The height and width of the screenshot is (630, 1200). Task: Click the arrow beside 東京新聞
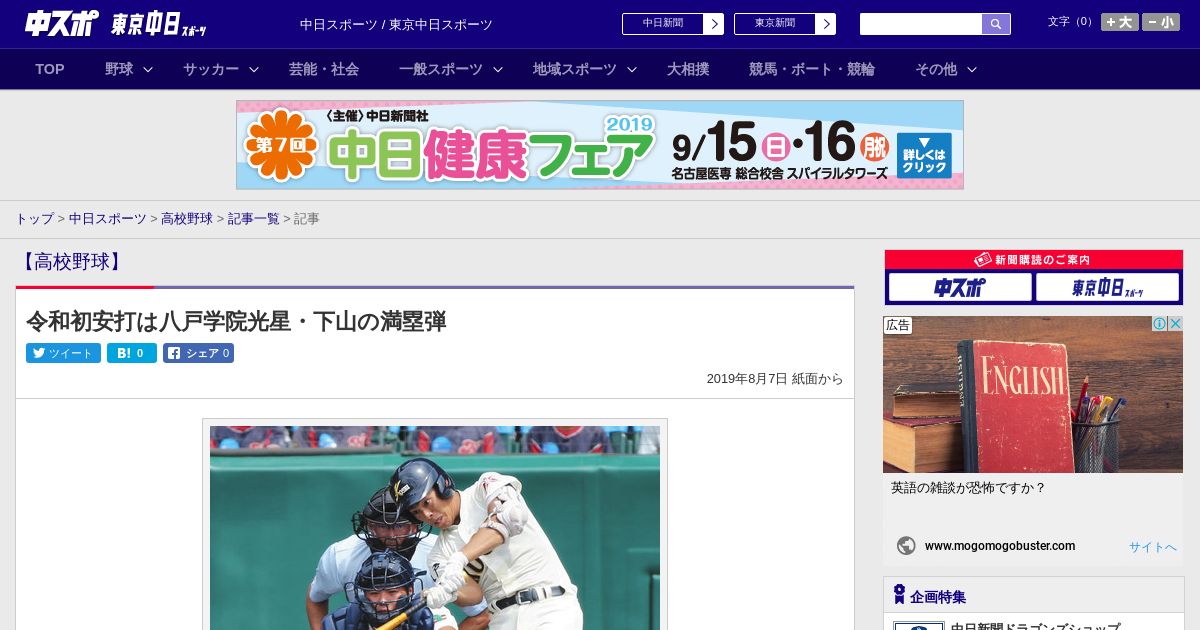click(x=826, y=24)
